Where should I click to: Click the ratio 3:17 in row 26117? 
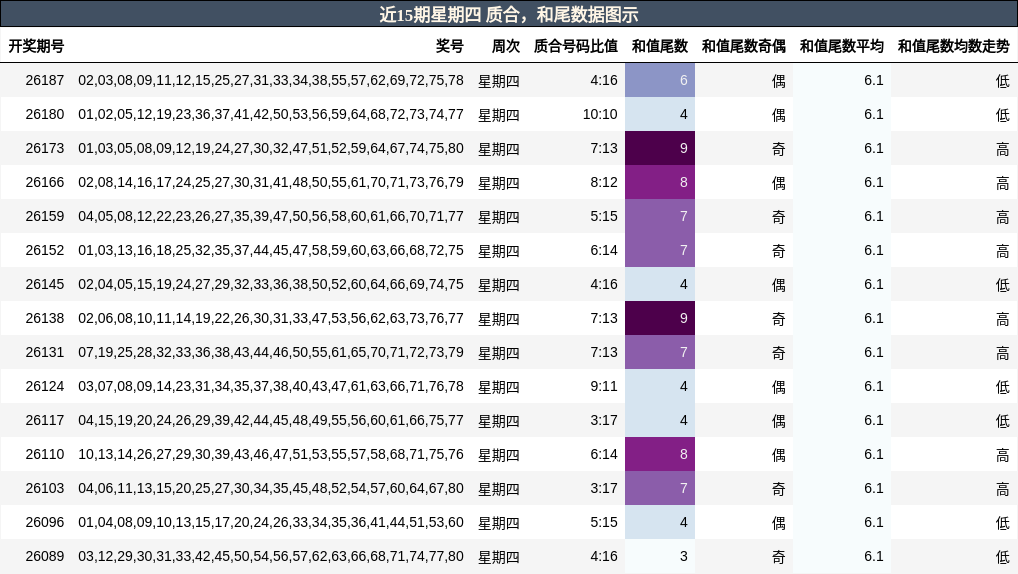(x=604, y=420)
